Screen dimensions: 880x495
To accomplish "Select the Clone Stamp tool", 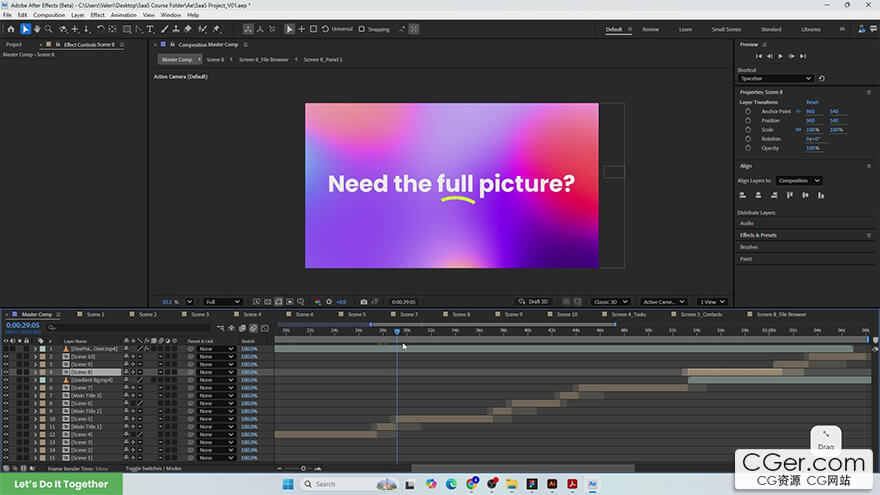I will (176, 29).
